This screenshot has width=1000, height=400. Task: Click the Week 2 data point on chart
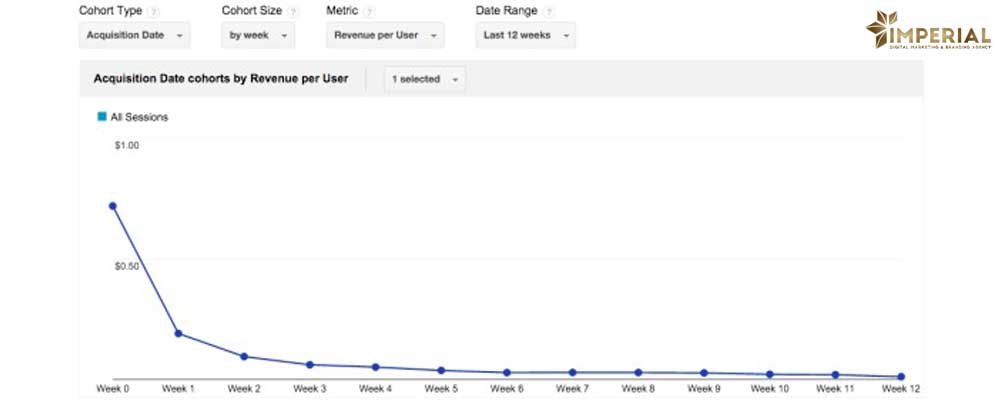[244, 356]
